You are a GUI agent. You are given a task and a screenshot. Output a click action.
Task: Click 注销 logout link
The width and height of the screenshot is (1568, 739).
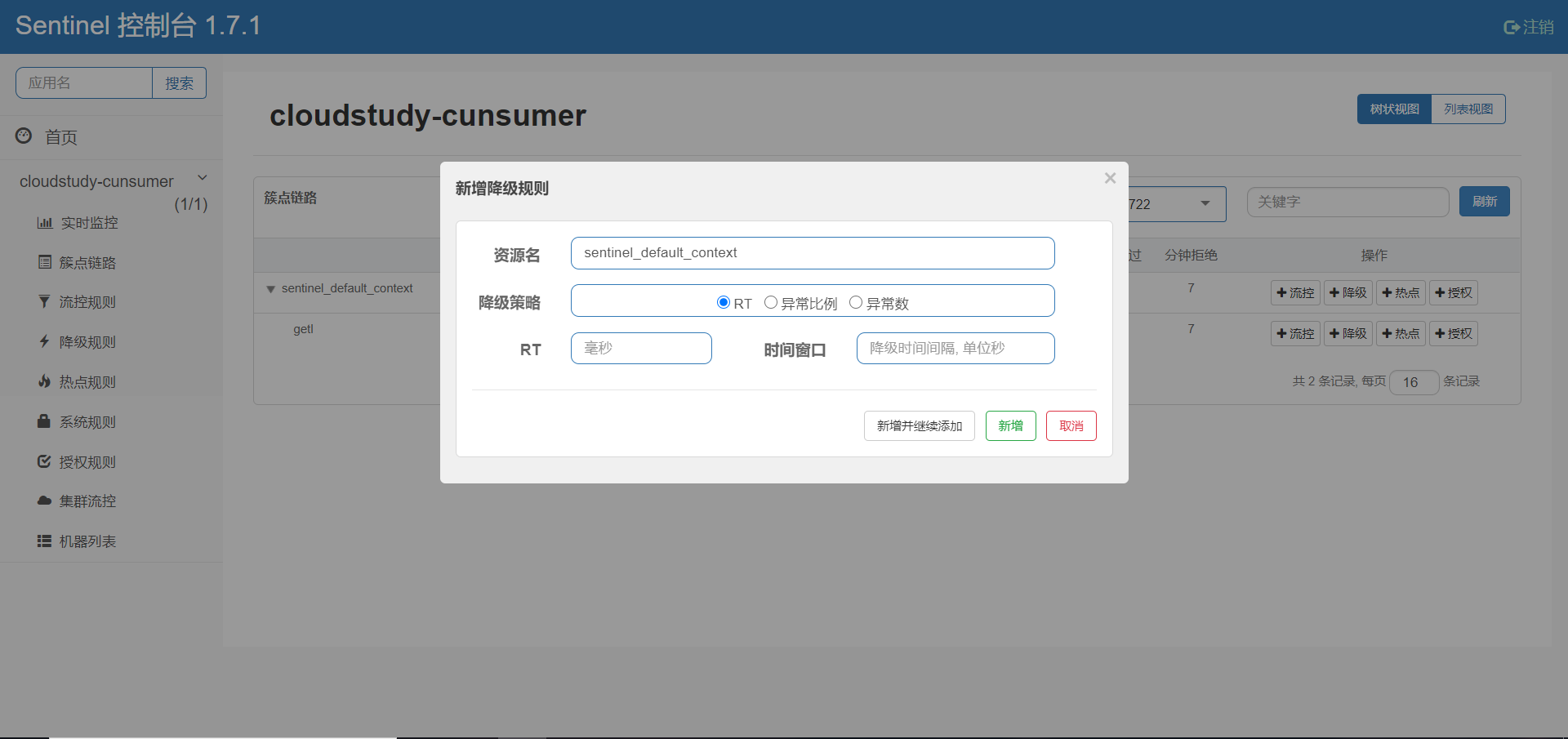(x=1529, y=27)
